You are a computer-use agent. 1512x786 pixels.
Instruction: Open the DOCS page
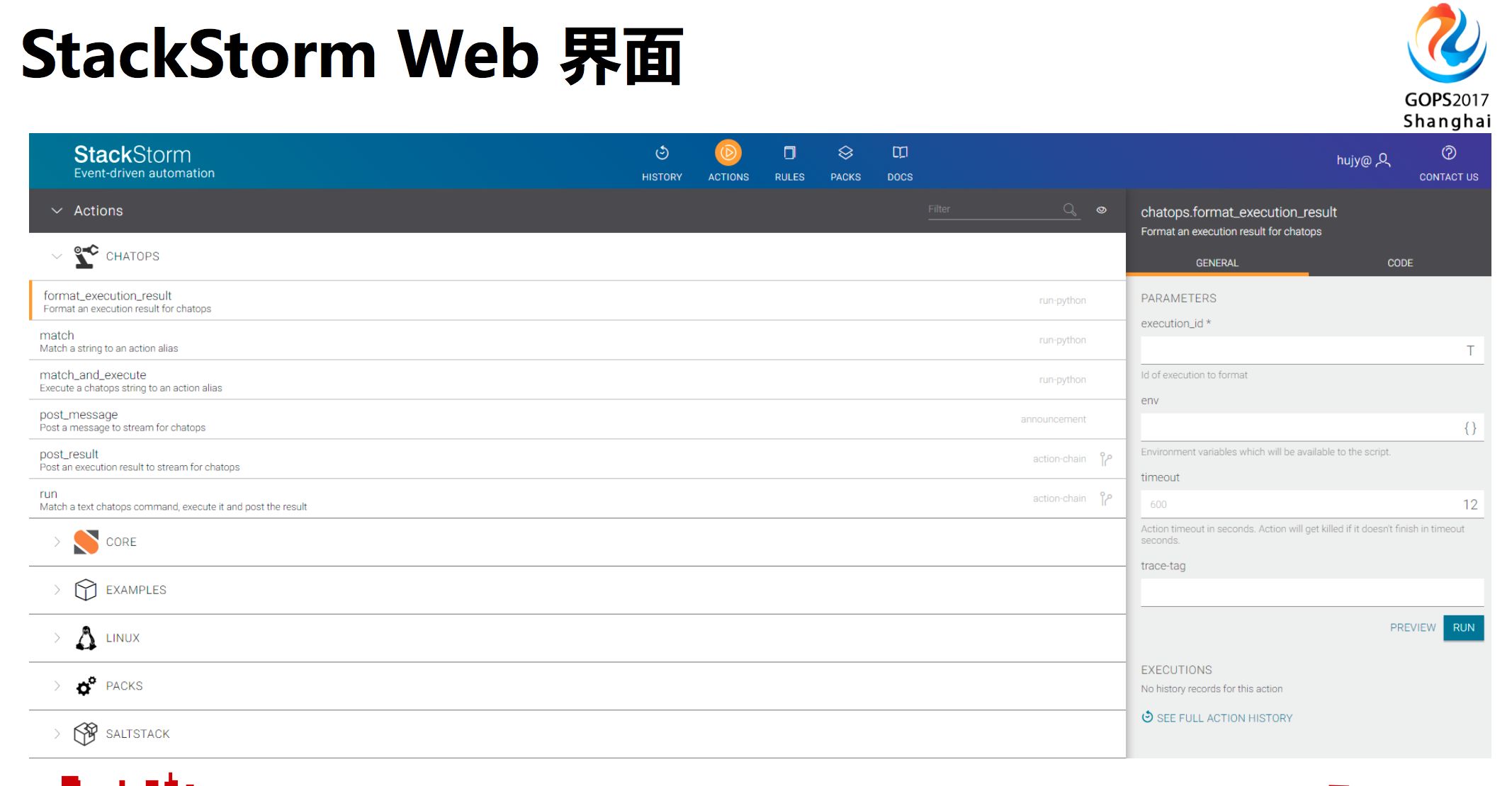899,161
